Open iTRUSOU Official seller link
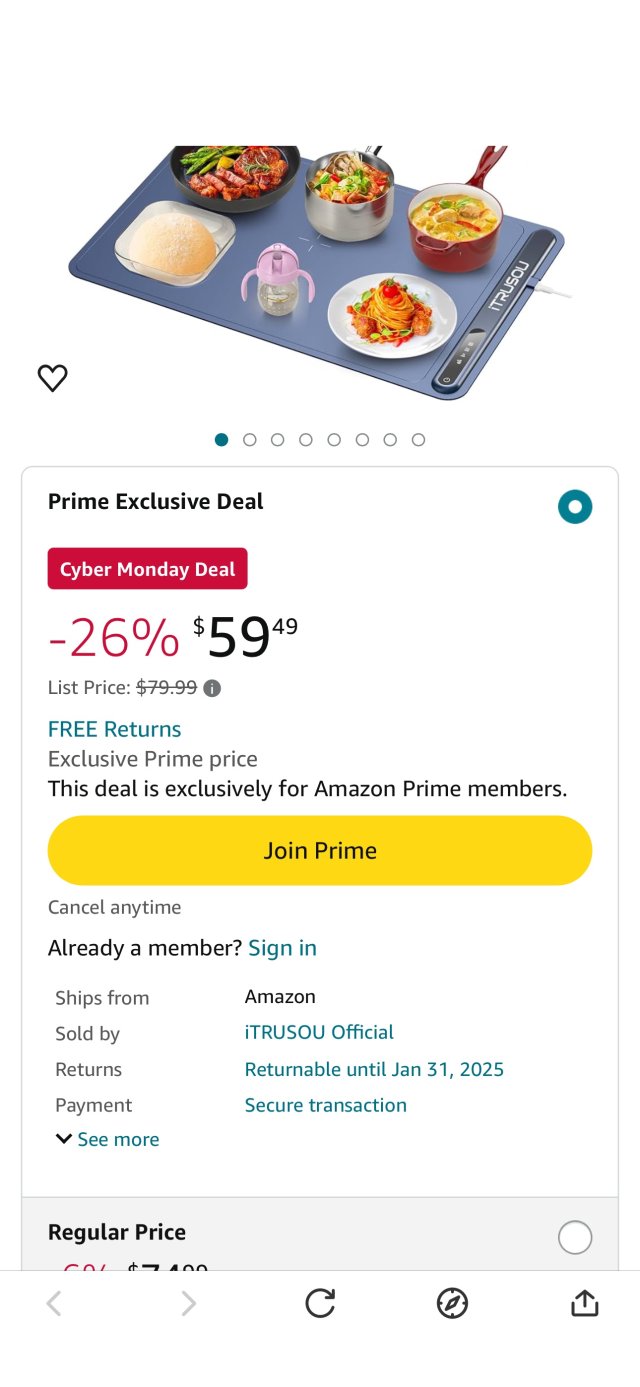The image size is (640, 1387). [x=319, y=1032]
